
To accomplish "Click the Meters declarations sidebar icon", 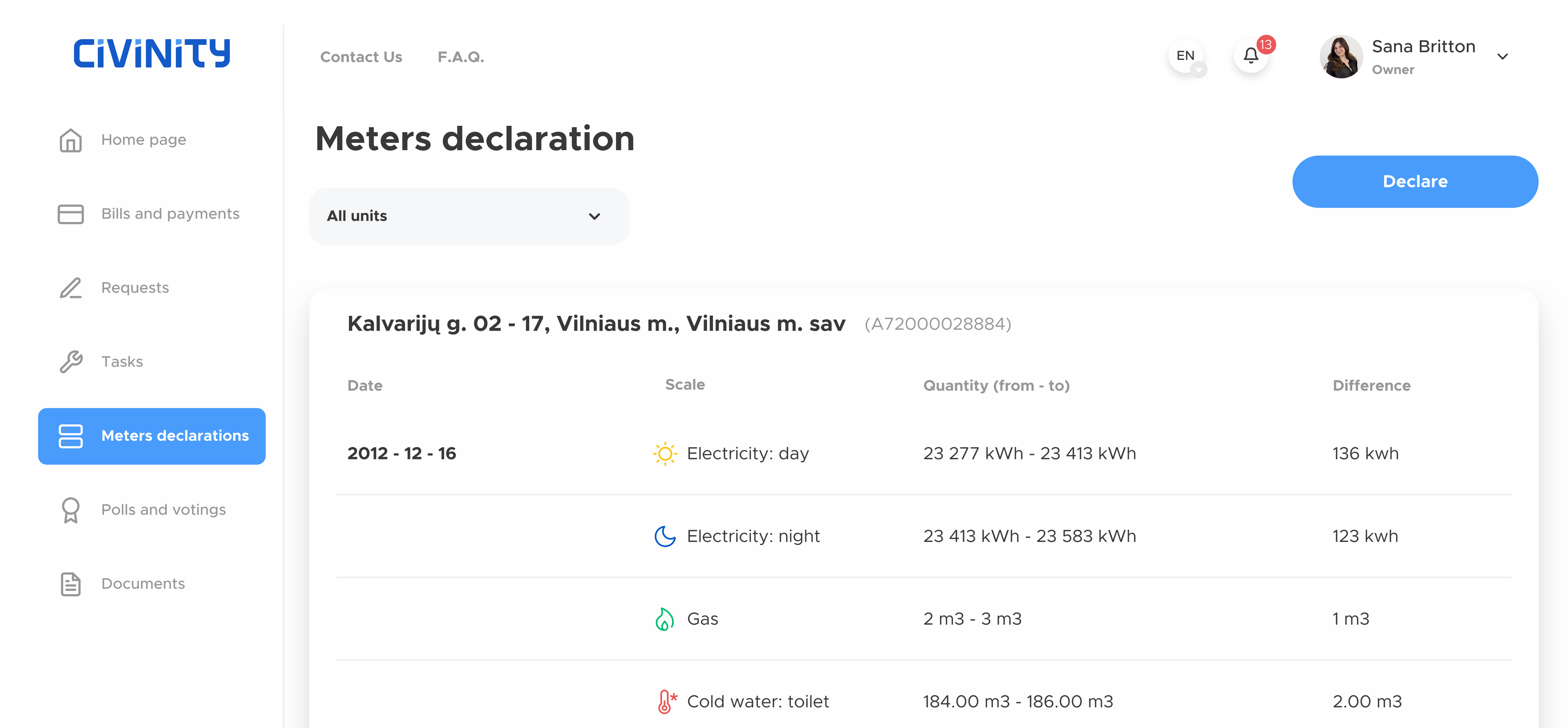I will [x=71, y=436].
